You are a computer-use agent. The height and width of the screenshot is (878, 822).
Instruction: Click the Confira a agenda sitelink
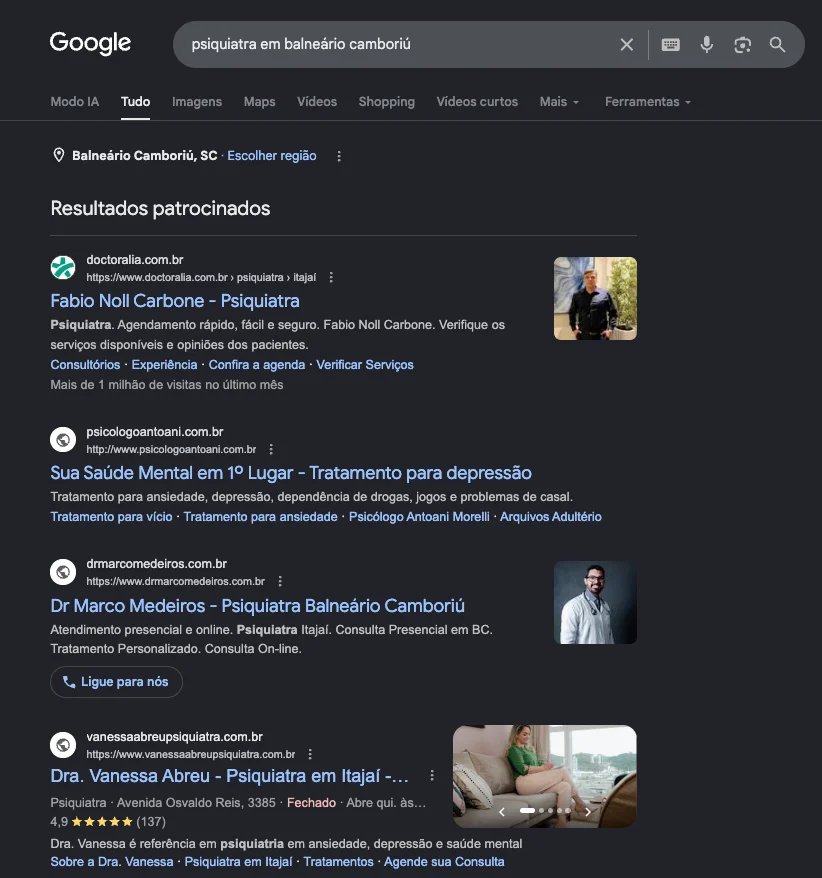(x=256, y=365)
